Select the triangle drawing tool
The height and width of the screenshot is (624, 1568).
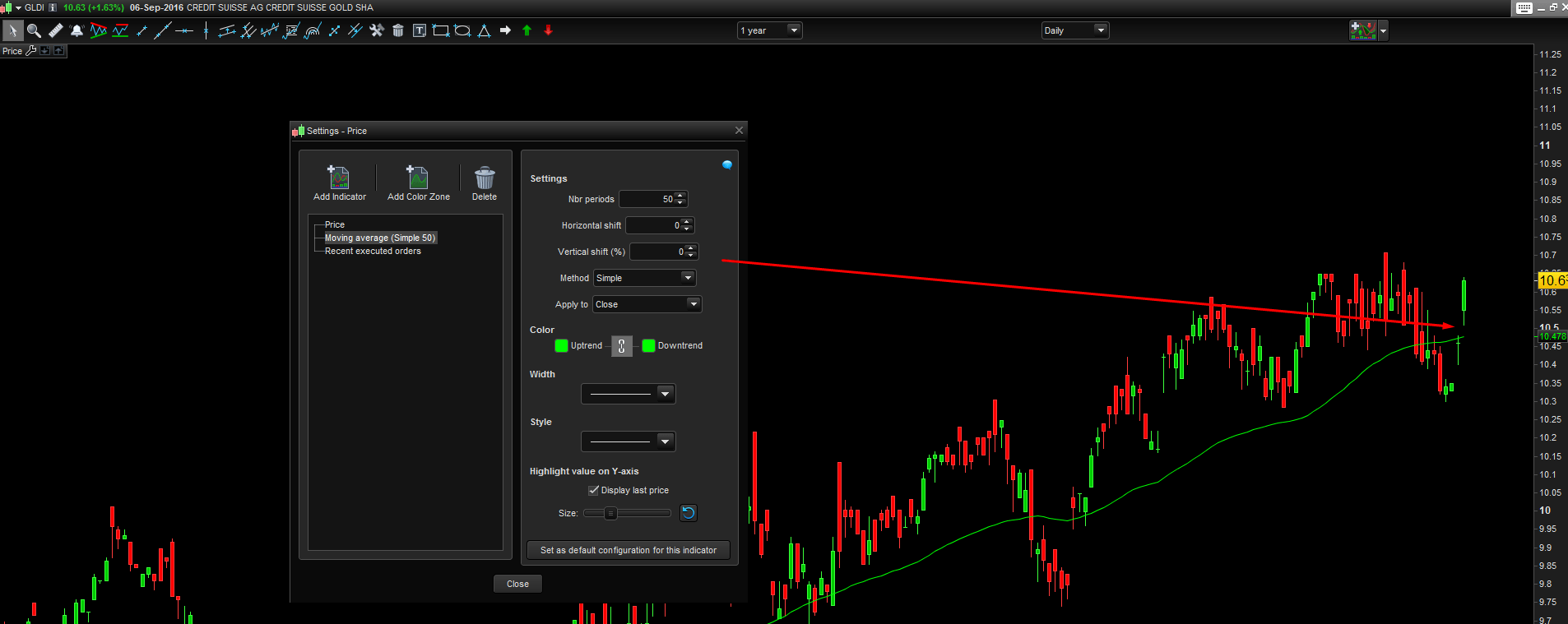[484, 30]
